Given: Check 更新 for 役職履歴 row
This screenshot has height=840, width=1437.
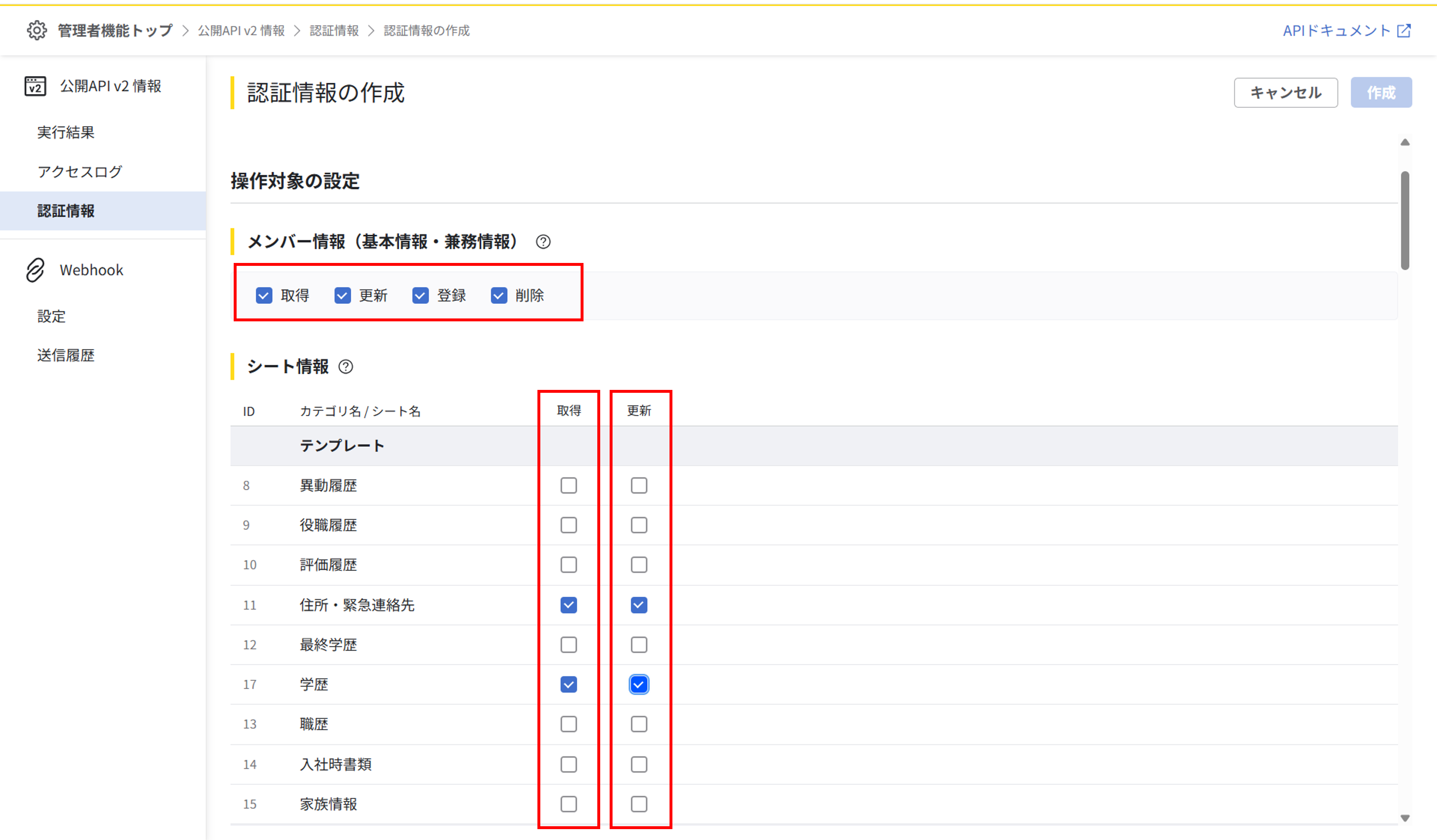Looking at the screenshot, I should pos(639,525).
